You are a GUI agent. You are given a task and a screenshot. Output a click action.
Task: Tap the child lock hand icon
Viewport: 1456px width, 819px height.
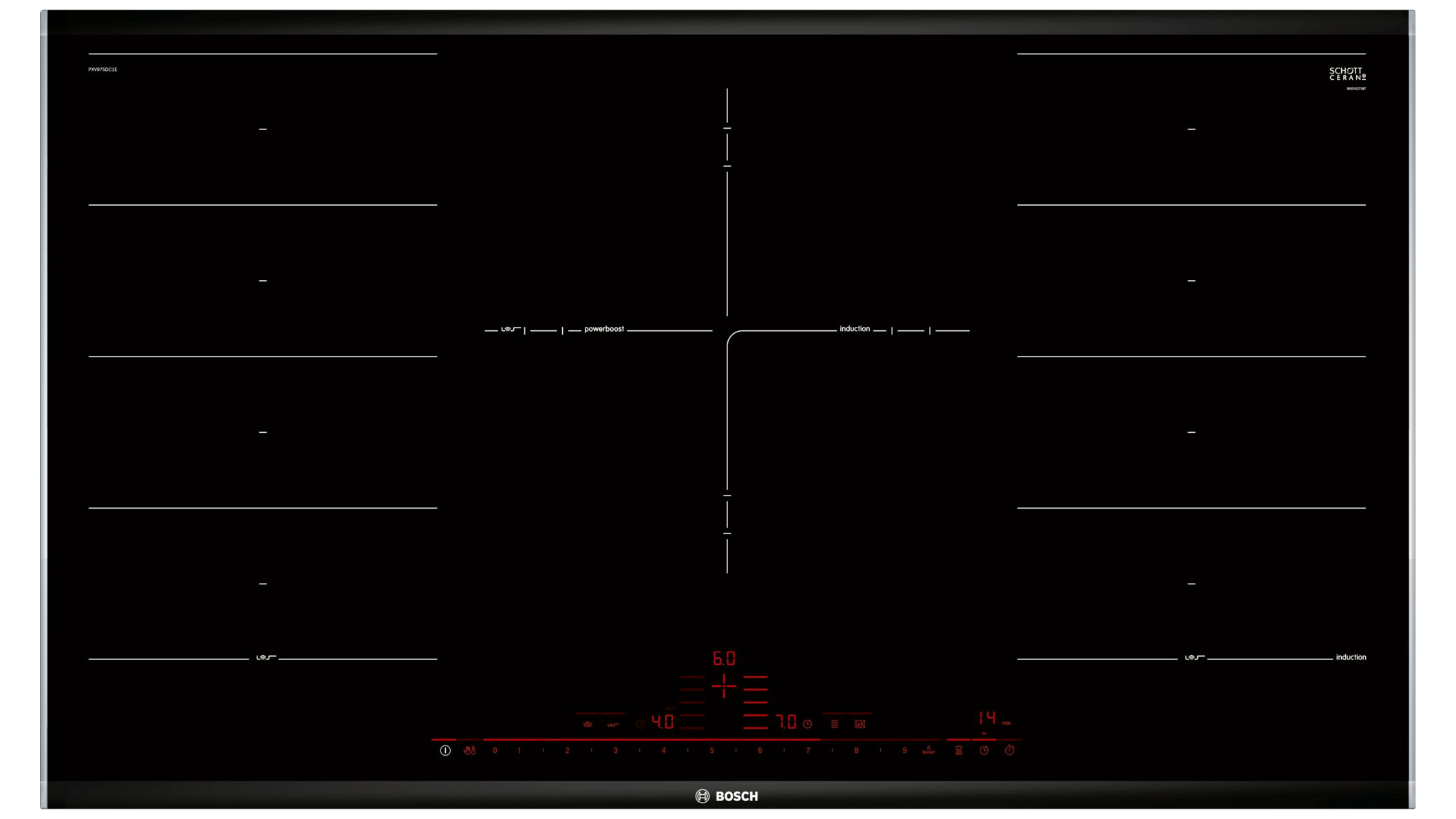pos(469,750)
